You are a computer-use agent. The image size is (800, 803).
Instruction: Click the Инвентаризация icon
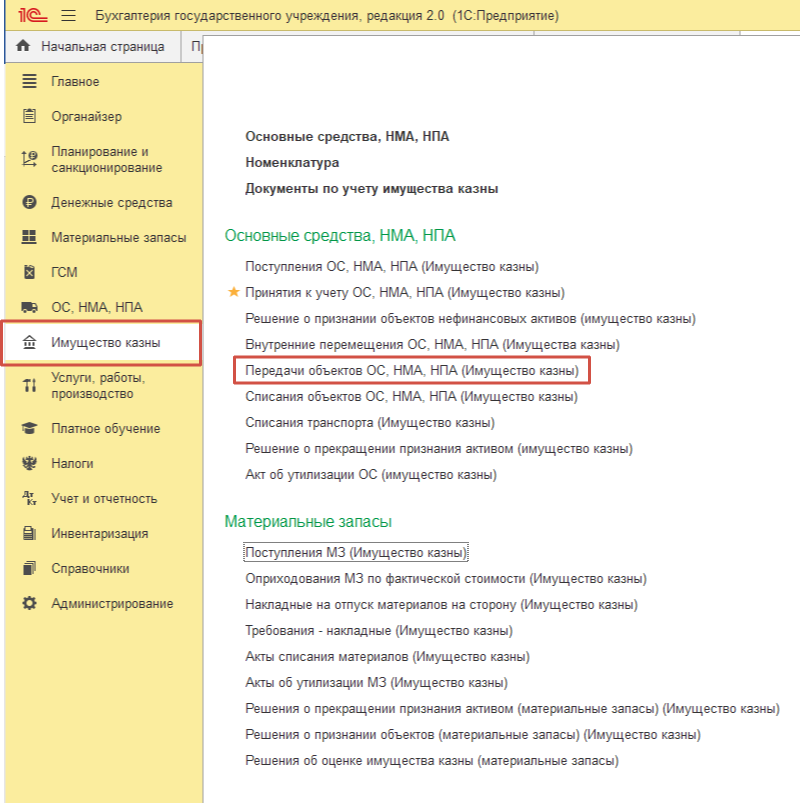pos(29,533)
